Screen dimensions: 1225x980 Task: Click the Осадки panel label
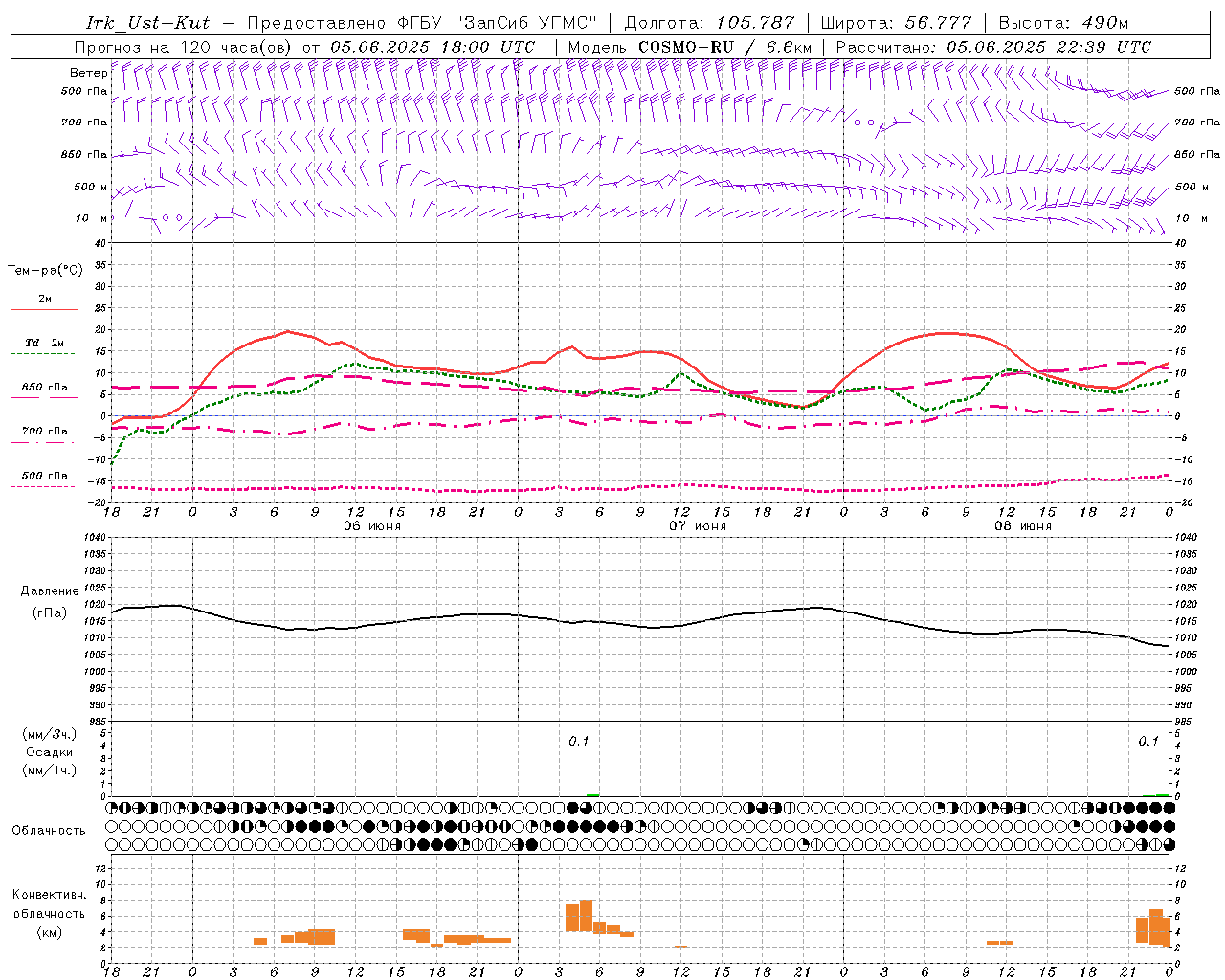(x=50, y=752)
